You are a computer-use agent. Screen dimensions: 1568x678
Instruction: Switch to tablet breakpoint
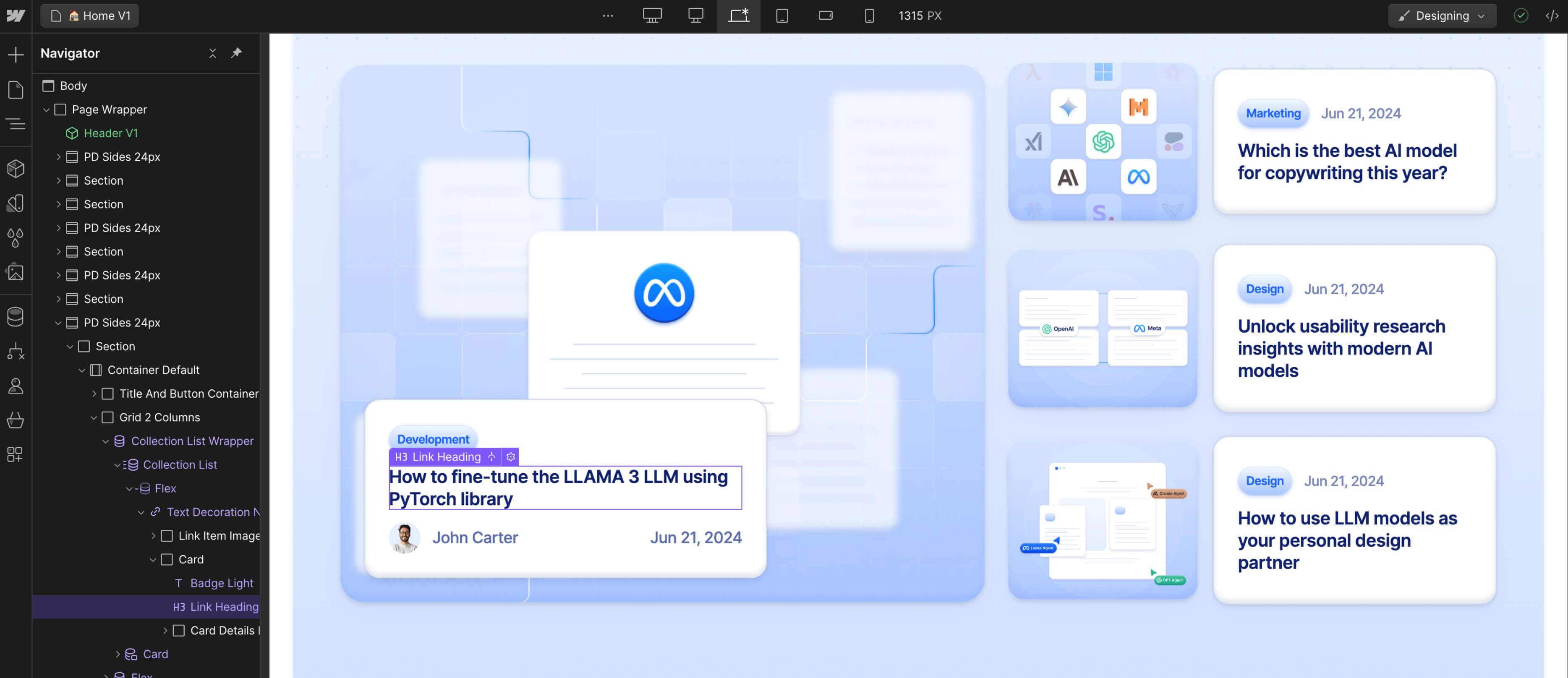(x=782, y=16)
